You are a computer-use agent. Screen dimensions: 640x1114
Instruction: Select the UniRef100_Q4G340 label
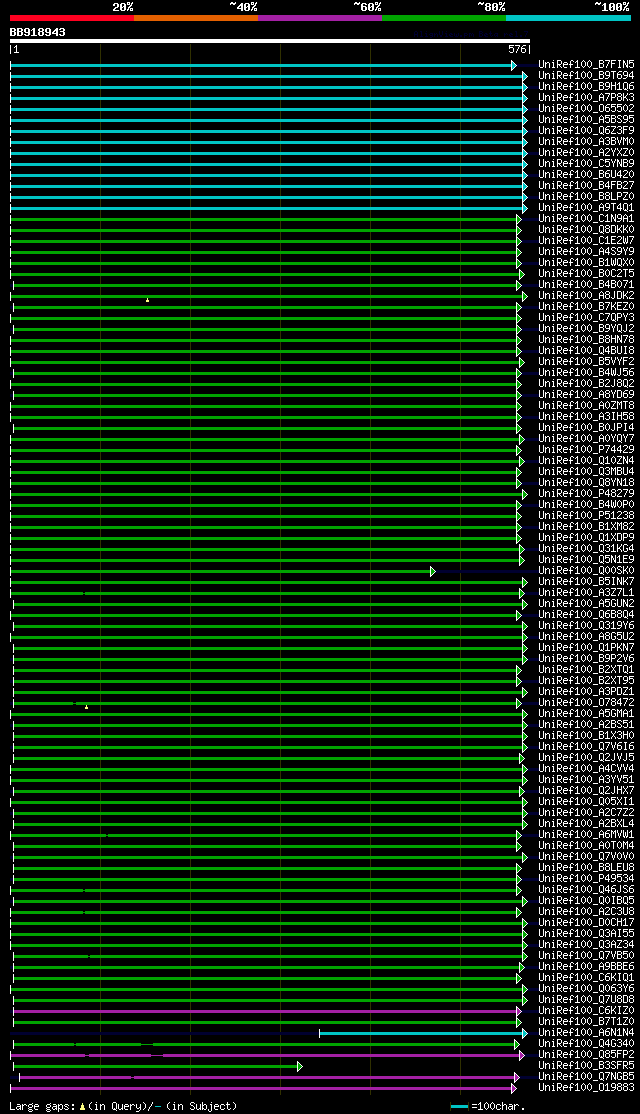[x=586, y=1044]
